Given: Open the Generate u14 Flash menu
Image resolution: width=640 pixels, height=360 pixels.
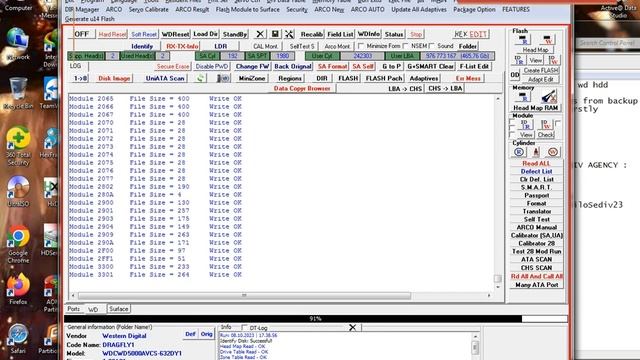Looking at the screenshot, I should [x=90, y=19].
